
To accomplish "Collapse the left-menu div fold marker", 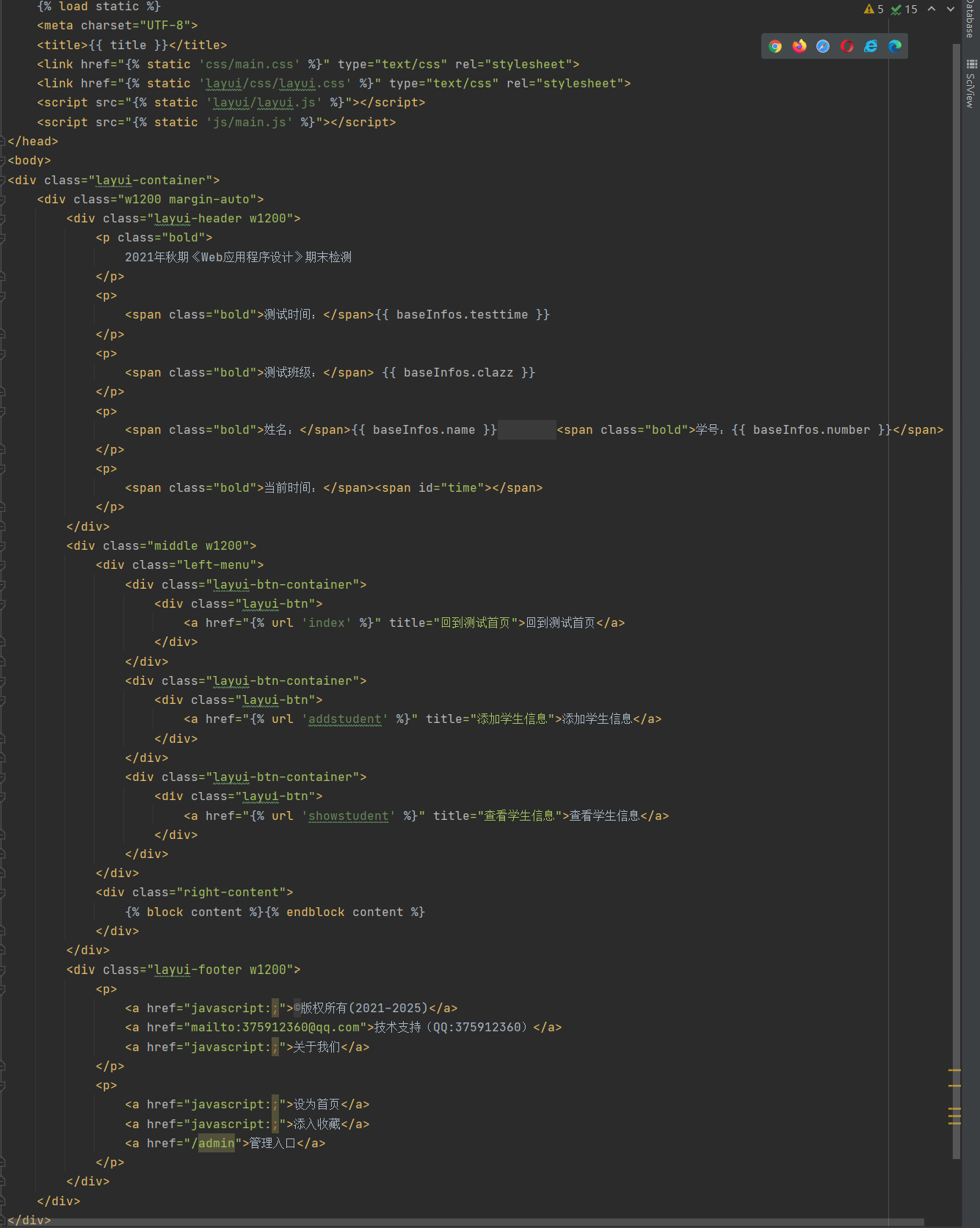I will point(3,565).
